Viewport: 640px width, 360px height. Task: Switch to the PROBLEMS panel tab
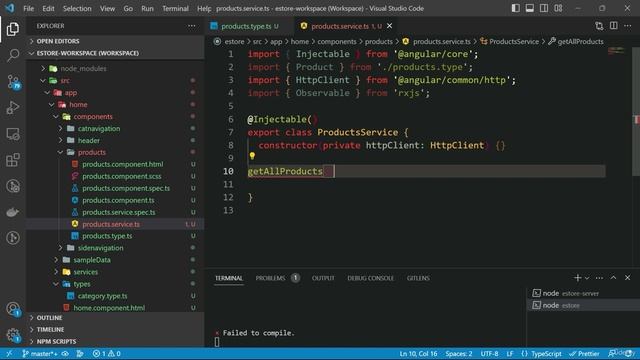click(277, 278)
